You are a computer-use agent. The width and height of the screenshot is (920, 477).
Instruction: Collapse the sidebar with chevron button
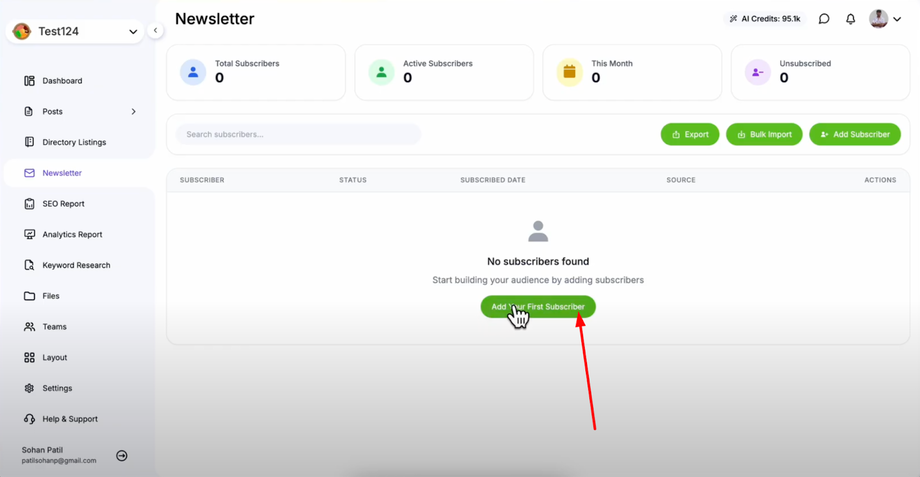tap(155, 31)
